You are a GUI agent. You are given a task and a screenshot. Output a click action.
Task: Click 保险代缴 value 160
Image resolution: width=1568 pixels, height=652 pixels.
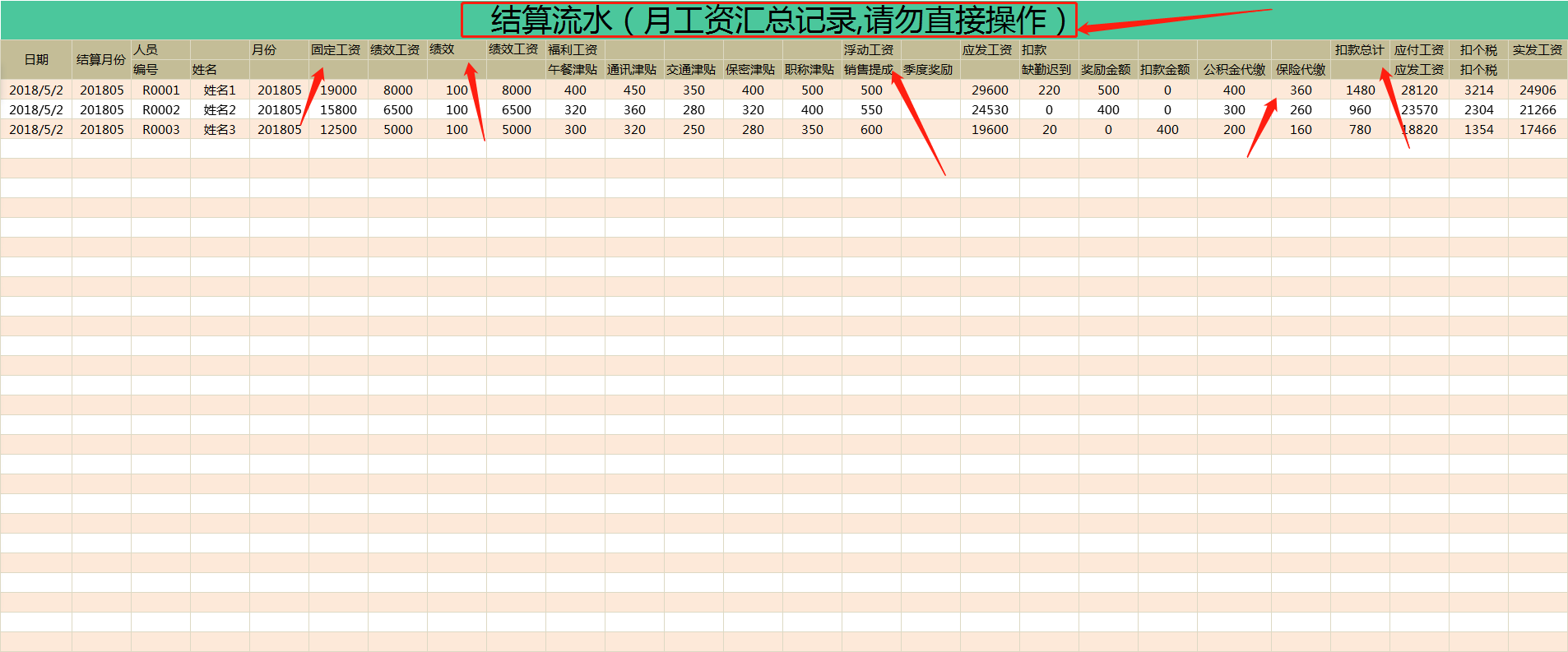(1301, 129)
